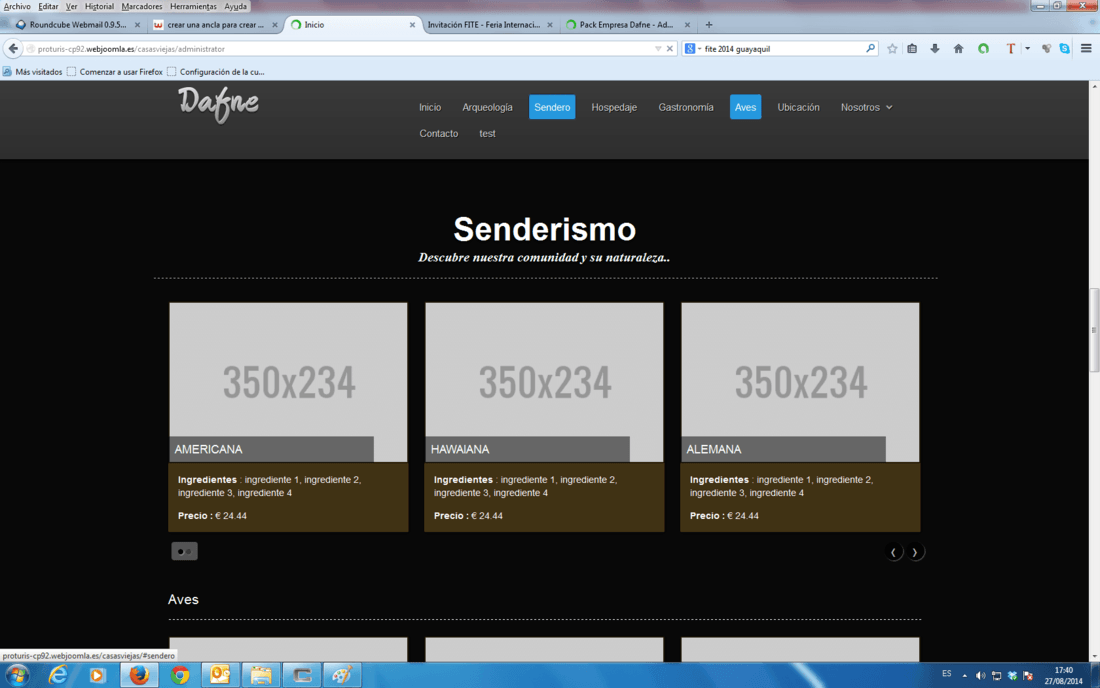Select the Aves nav button

click(x=745, y=107)
